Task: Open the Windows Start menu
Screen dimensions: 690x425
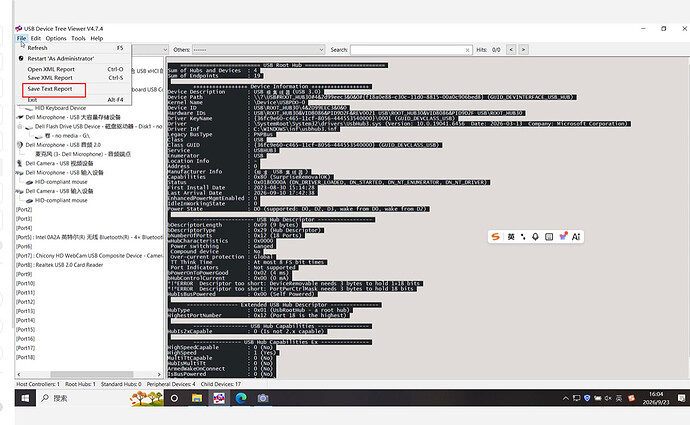Action: (x=26, y=398)
